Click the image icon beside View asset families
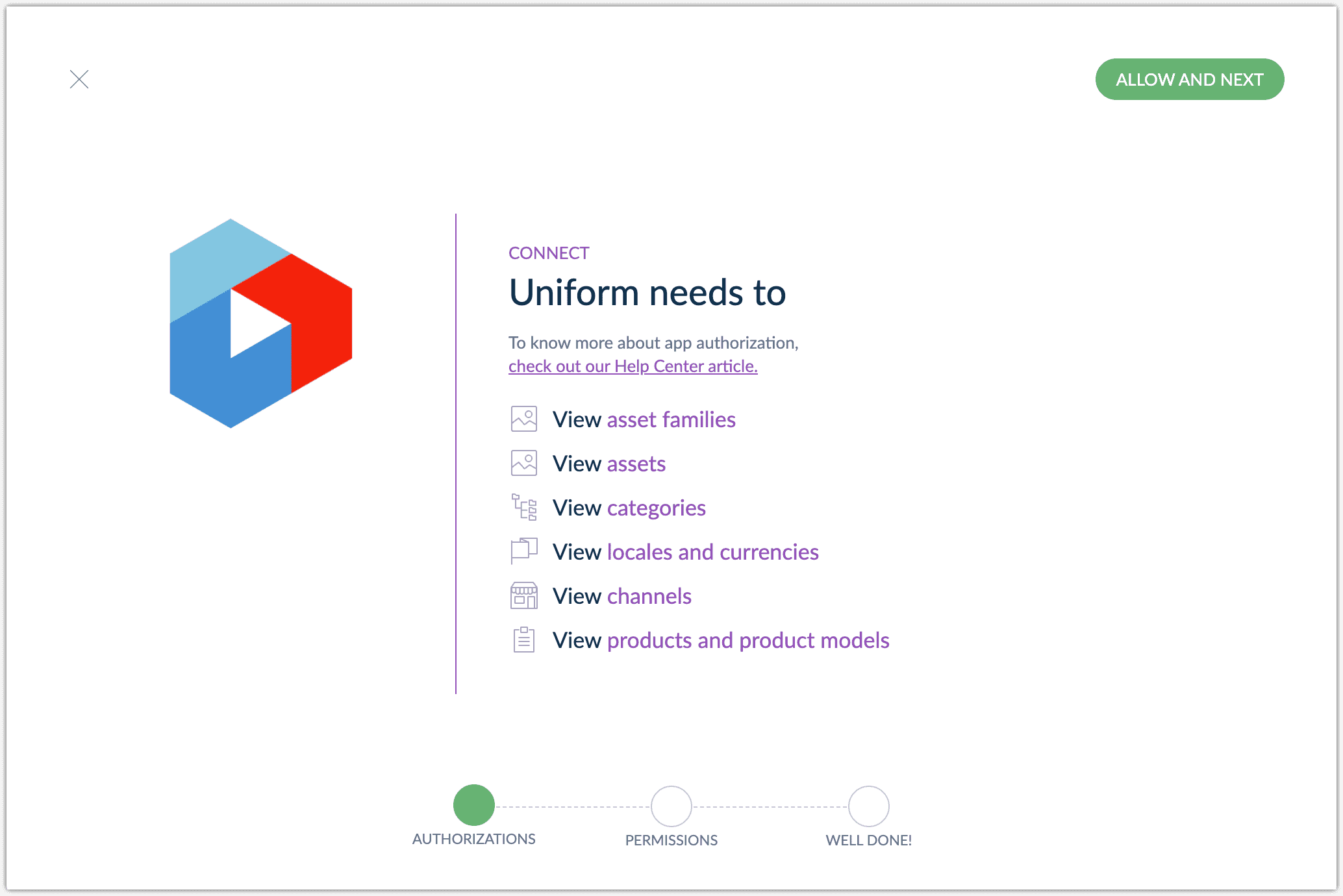This screenshot has height=896, width=1343. (523, 419)
